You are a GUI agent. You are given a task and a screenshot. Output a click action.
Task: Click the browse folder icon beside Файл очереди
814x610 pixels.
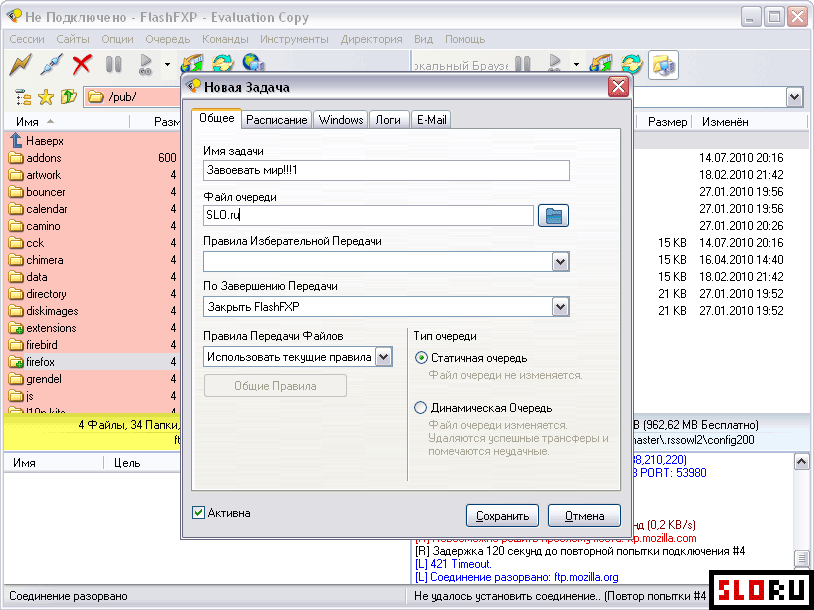click(x=553, y=215)
